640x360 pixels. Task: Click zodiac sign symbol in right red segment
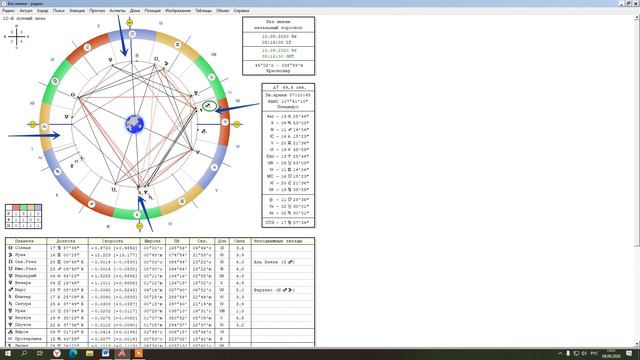tap(225, 122)
